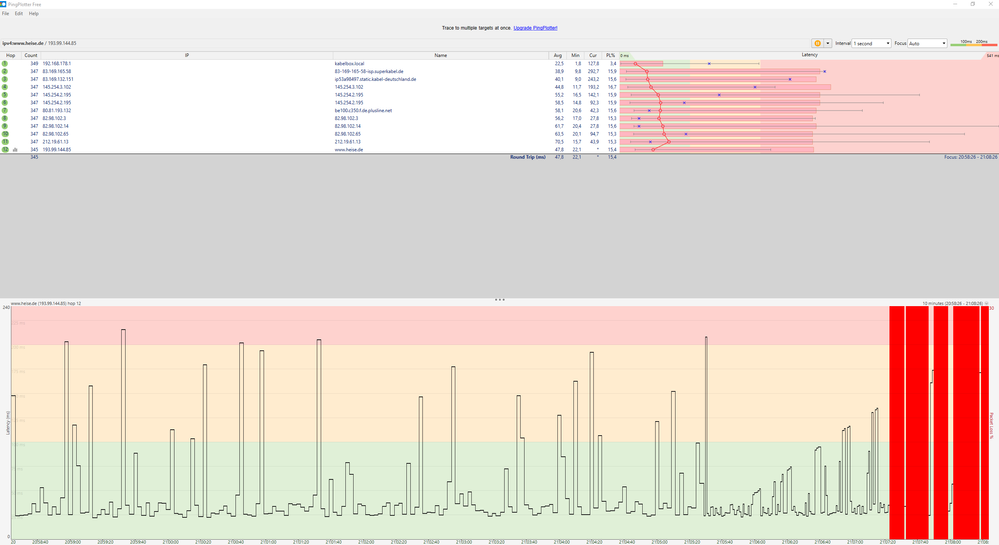The height and width of the screenshot is (545, 999).
Task: Open the Focus dropdown set to Auto
Action: tap(928, 43)
